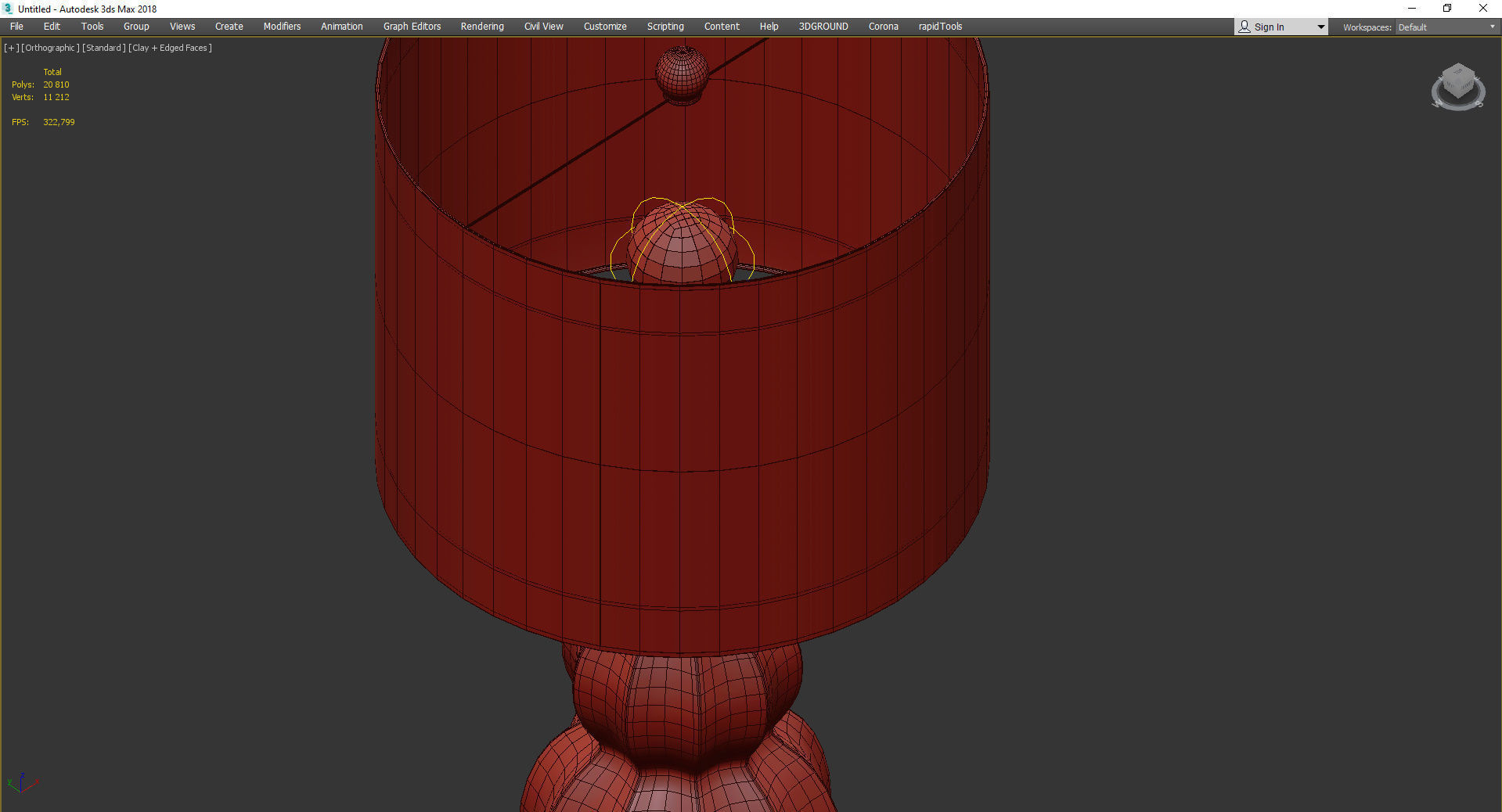
Task: Open the Workspaces Default dropdown
Action: pyautogui.click(x=1446, y=27)
